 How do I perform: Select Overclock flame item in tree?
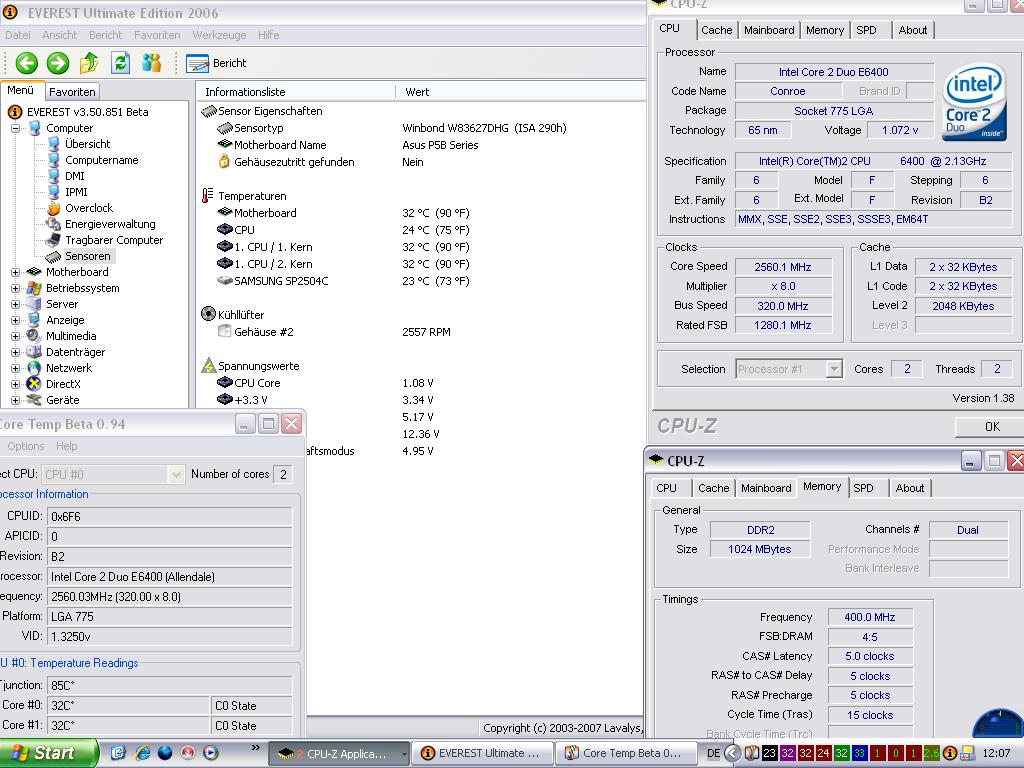(x=89, y=208)
